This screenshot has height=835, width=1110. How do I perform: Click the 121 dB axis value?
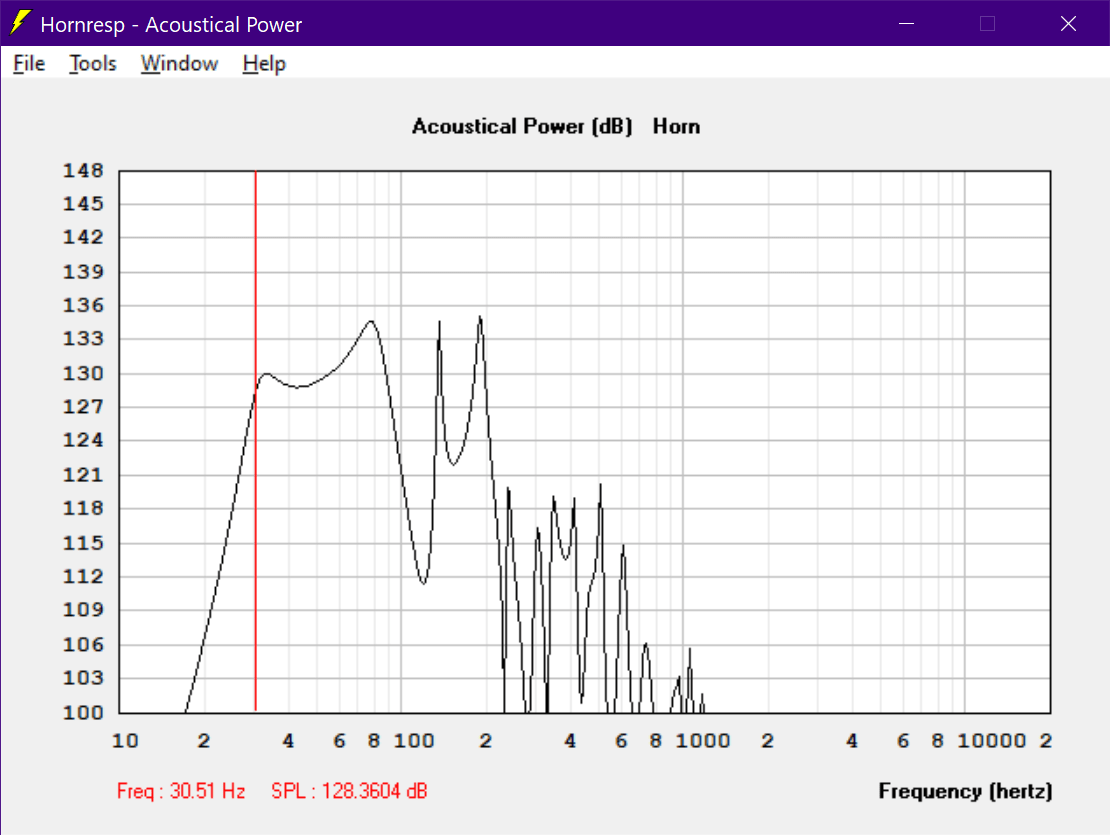tap(84, 474)
